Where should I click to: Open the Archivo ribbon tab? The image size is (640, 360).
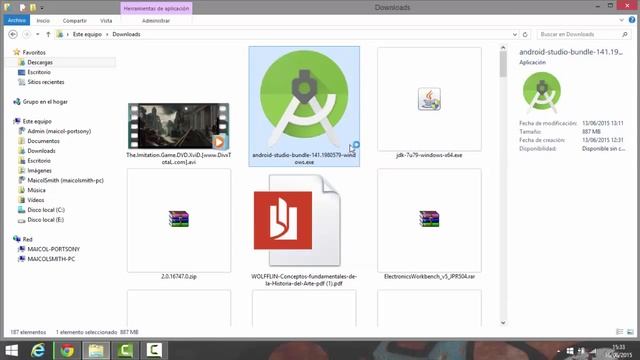click(17, 20)
